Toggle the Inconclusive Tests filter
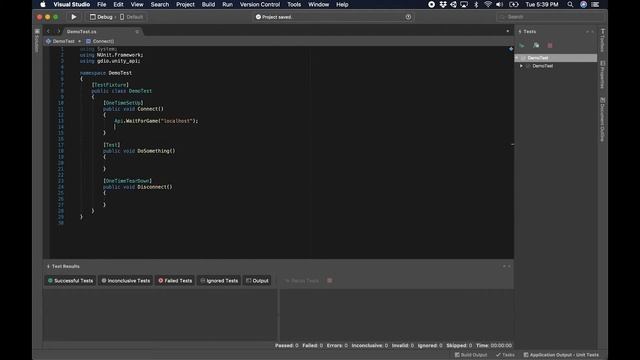The width and height of the screenshot is (640, 360). (x=126, y=280)
